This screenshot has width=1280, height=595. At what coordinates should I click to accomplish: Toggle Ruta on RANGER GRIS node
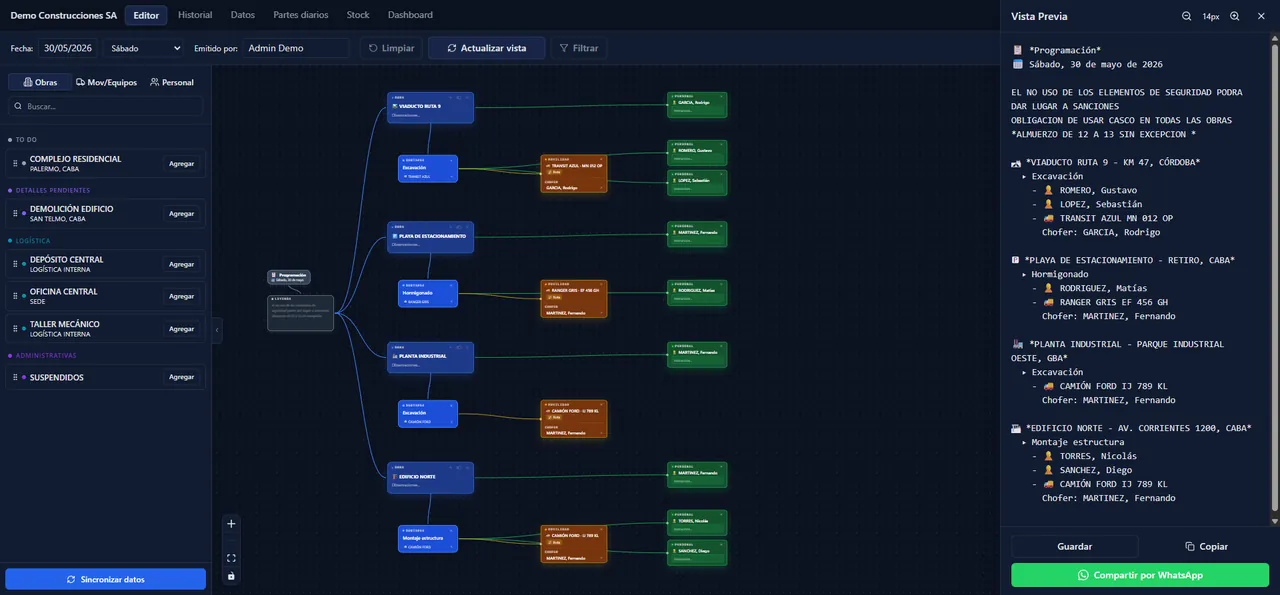[554, 297]
